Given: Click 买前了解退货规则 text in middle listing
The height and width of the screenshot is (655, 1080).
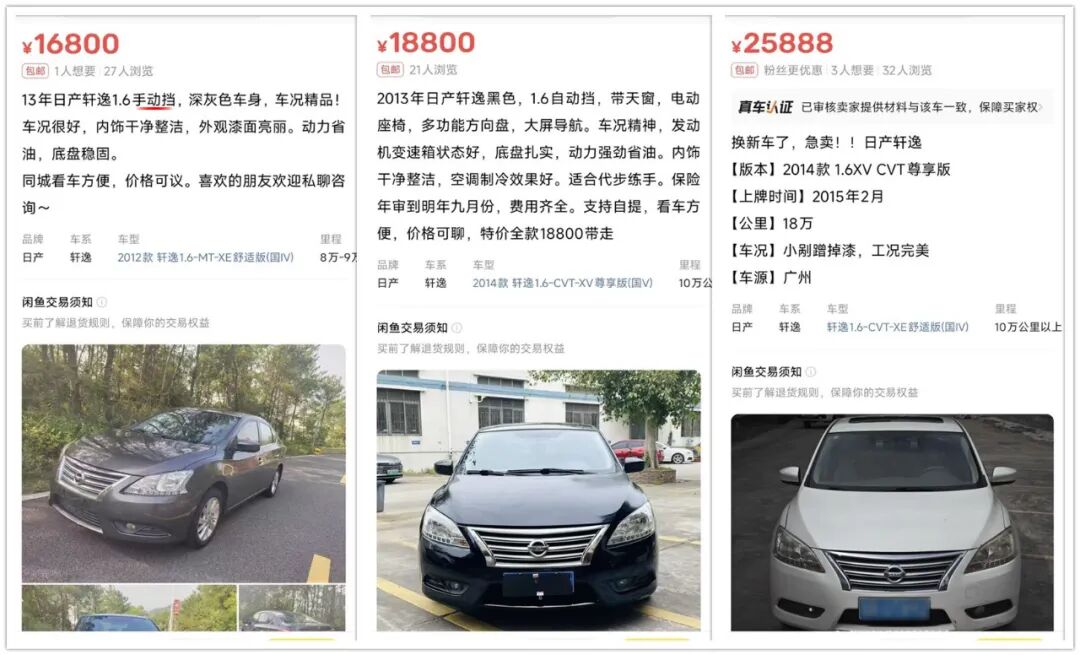Looking at the screenshot, I should (x=420, y=349).
